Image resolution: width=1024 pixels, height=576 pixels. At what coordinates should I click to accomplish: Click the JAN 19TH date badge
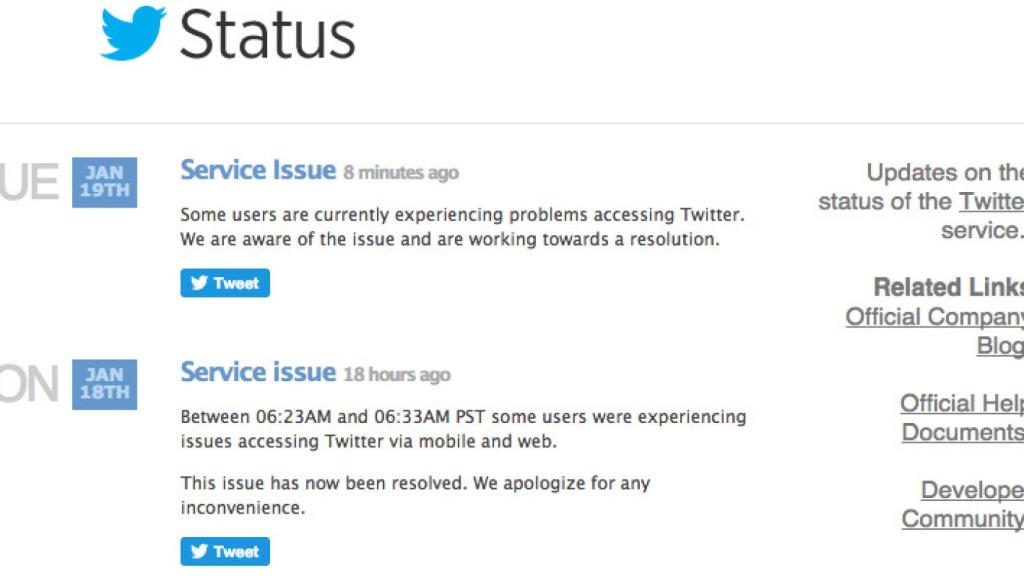tap(104, 182)
